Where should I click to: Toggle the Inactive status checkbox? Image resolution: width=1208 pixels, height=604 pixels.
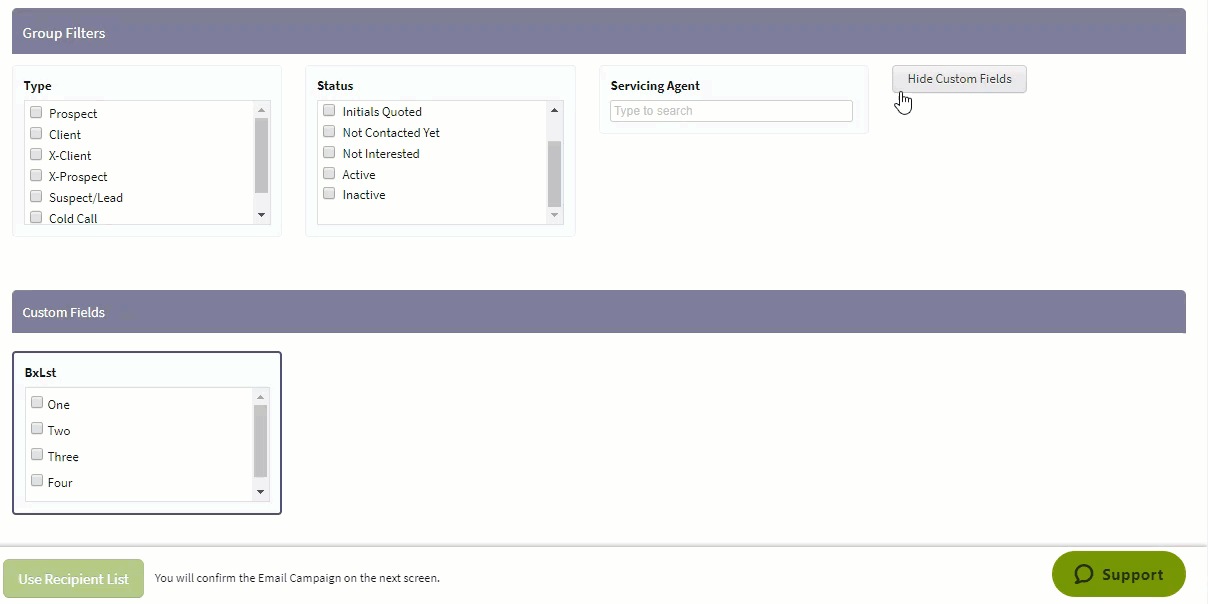[329, 194]
